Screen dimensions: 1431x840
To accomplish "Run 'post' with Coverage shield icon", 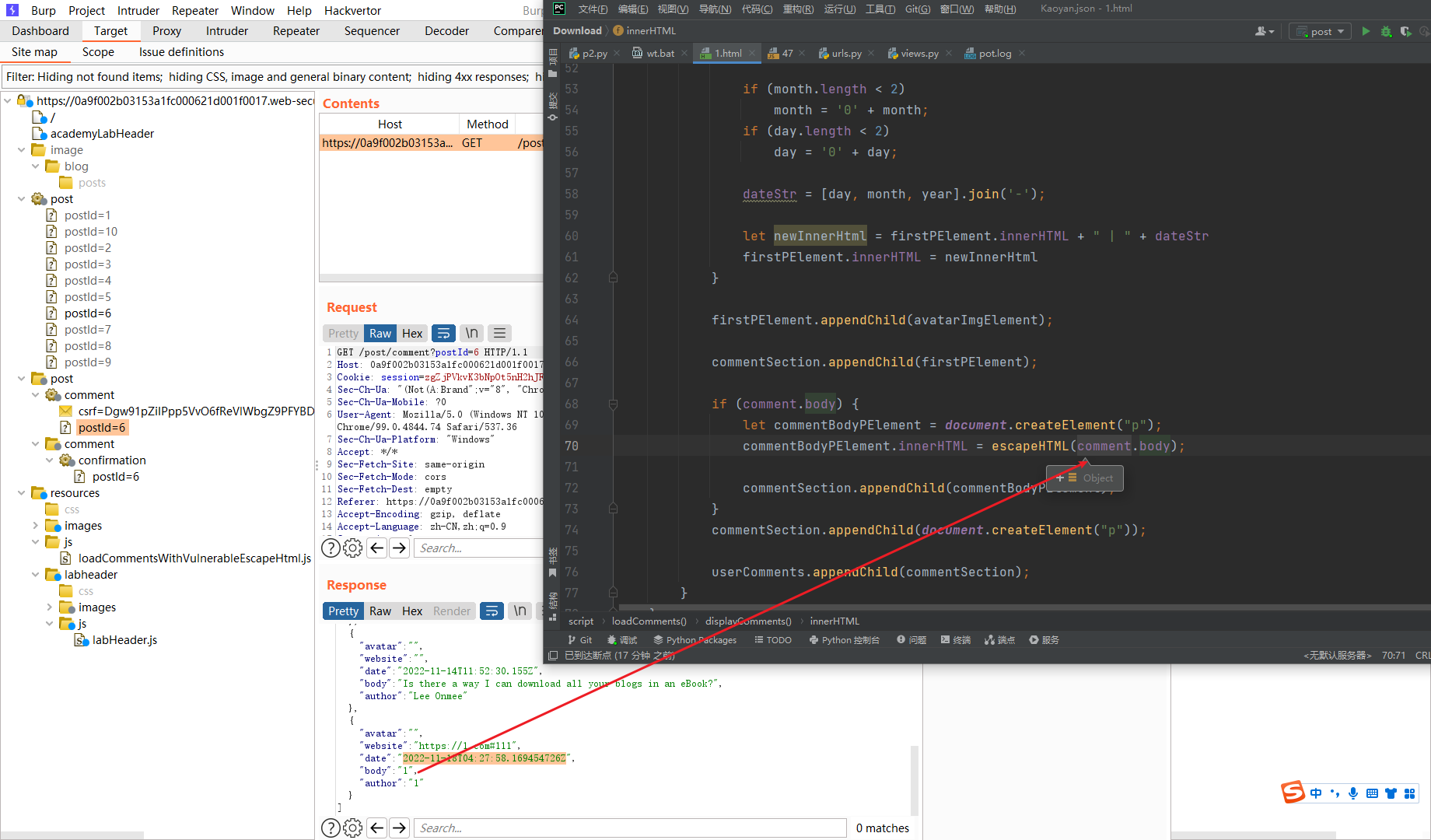I will [1405, 31].
